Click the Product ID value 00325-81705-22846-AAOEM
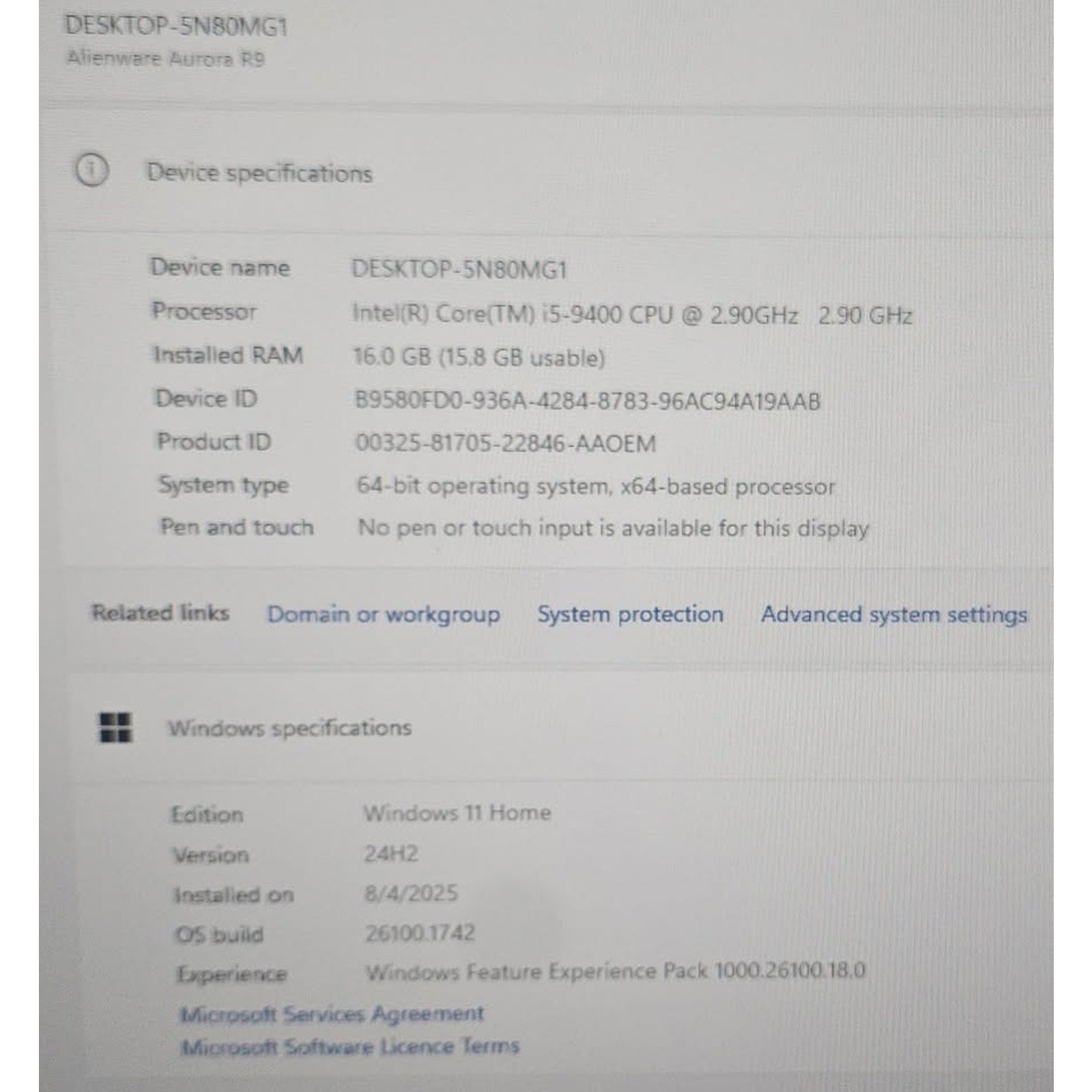Viewport: 1092px width, 1092px height. pyautogui.click(x=505, y=444)
